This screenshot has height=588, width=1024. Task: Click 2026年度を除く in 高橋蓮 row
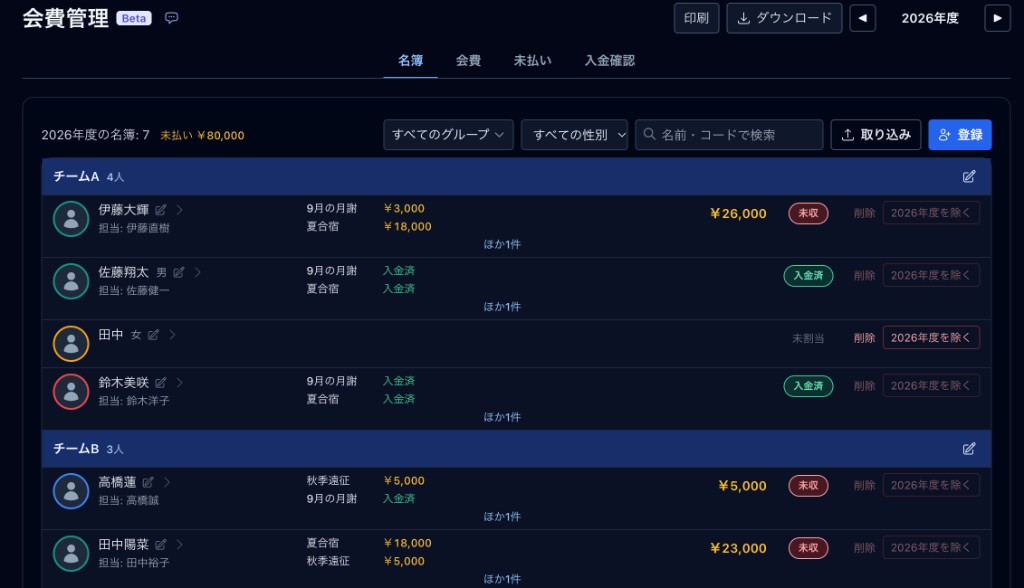point(931,485)
